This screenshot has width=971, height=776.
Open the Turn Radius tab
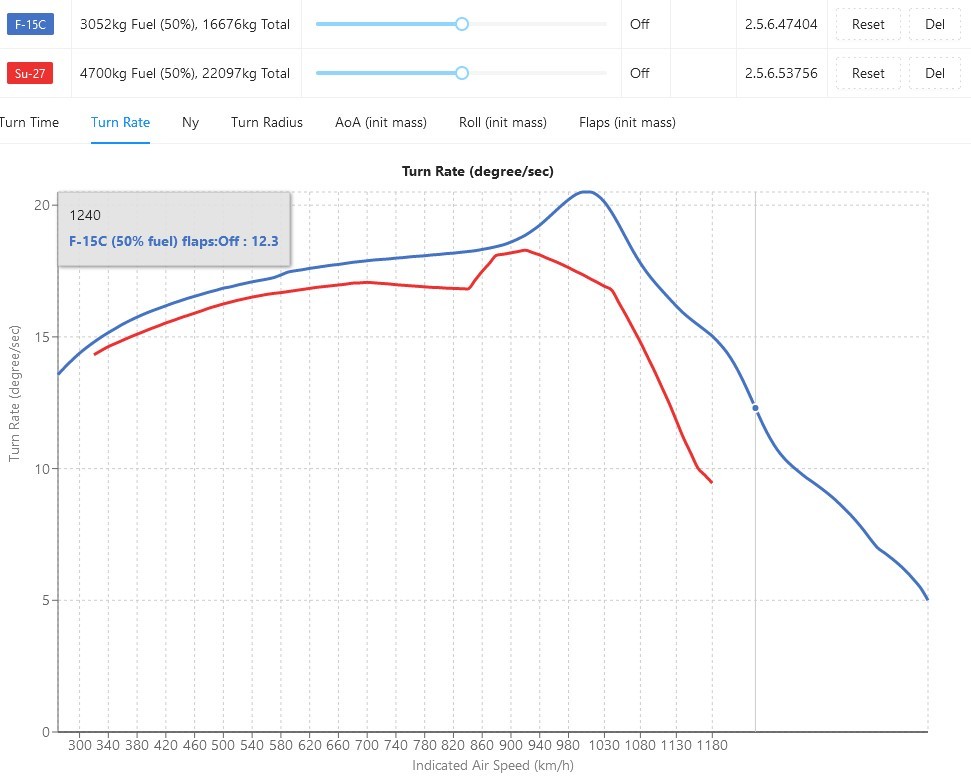click(267, 122)
